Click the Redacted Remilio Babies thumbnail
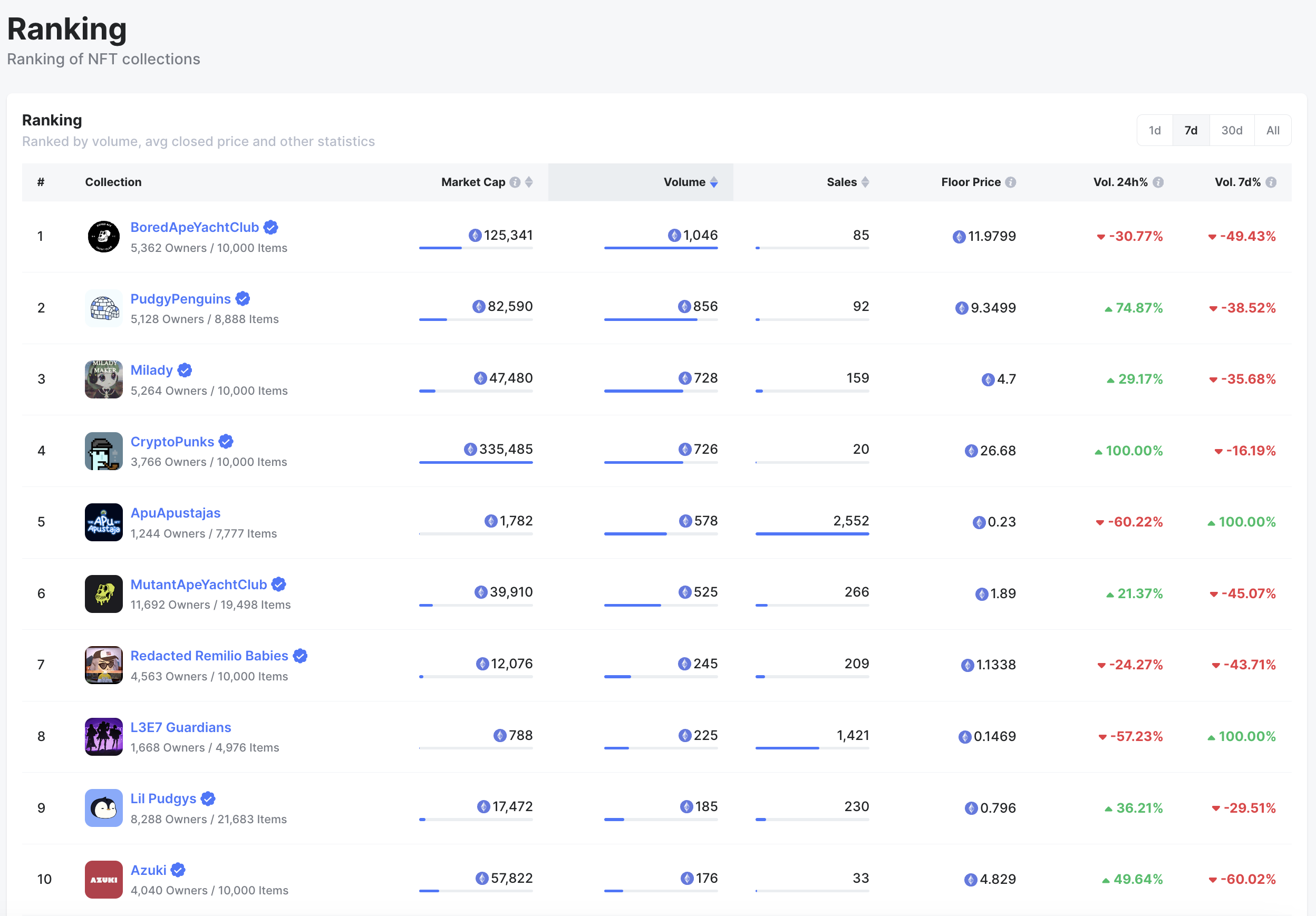The image size is (1316, 916). tap(104, 665)
